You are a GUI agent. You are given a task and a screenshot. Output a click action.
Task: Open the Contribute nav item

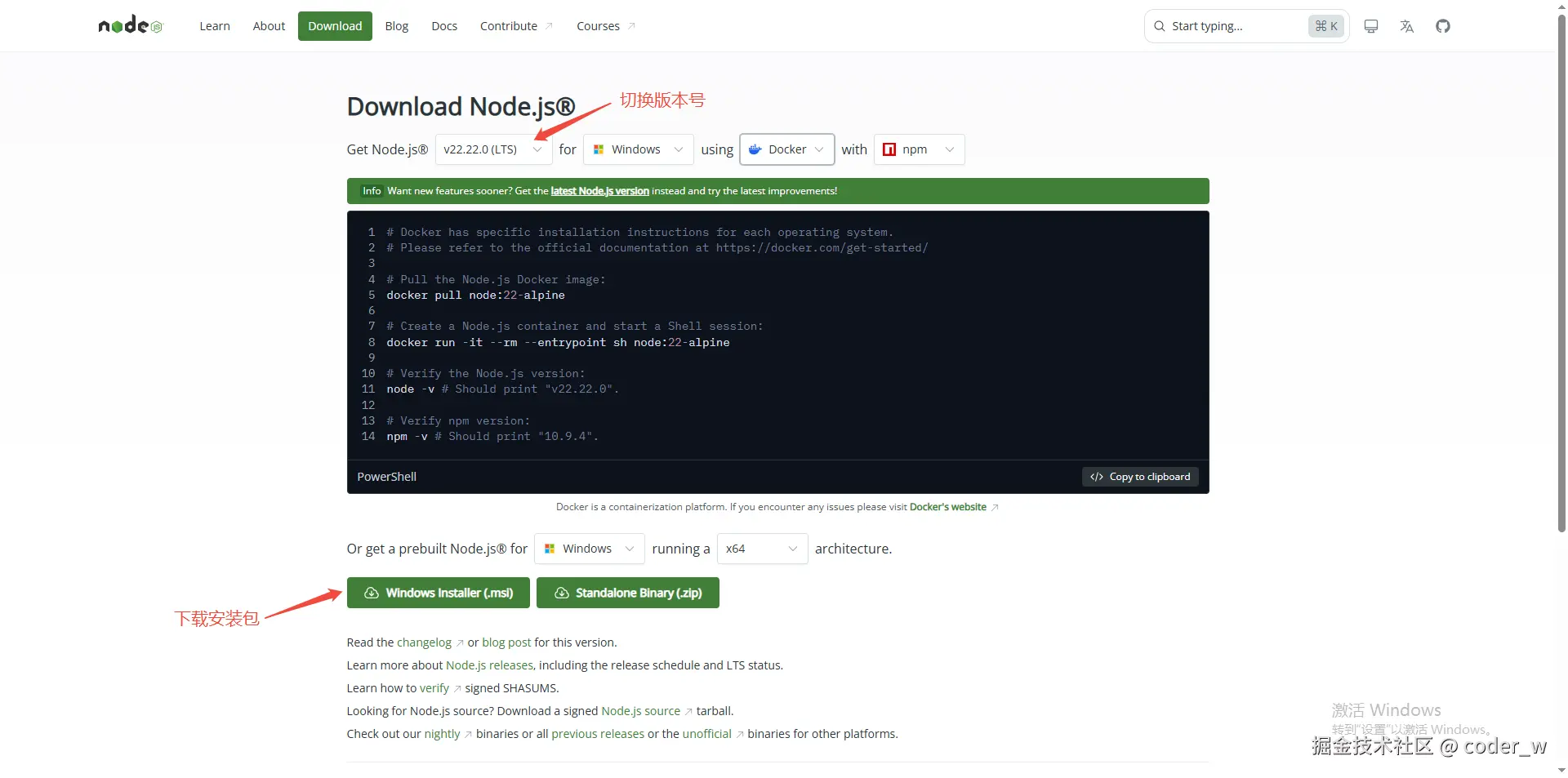coord(516,26)
